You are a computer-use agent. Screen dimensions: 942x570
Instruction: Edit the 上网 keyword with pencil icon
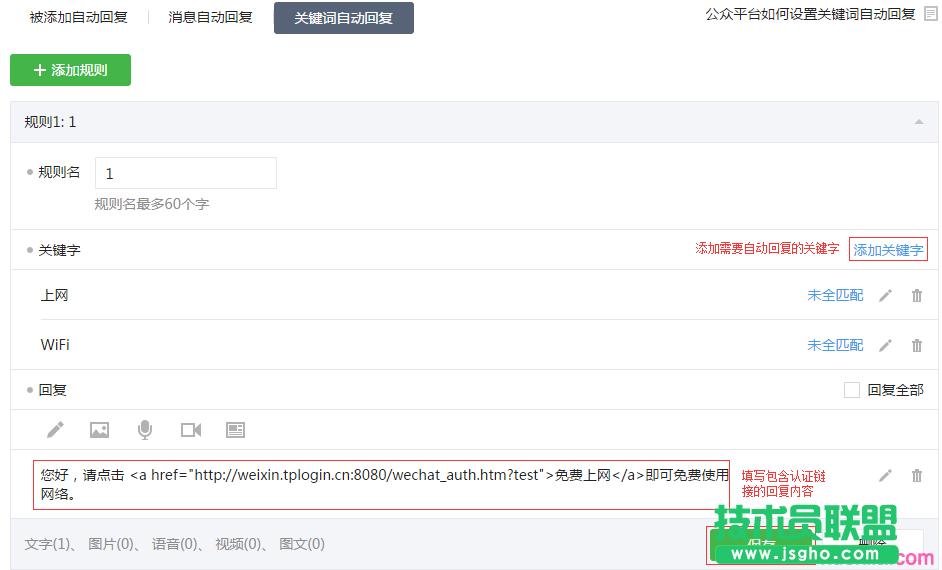click(885, 296)
